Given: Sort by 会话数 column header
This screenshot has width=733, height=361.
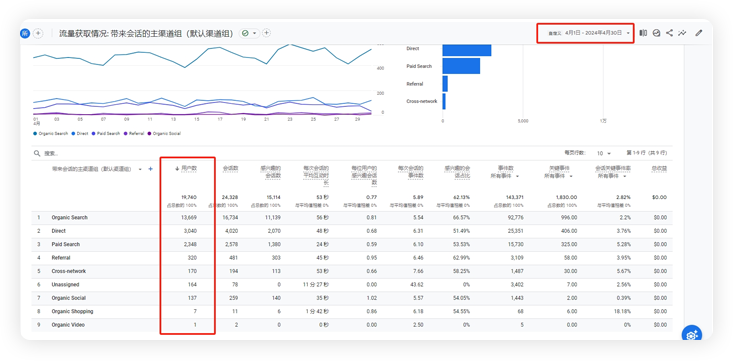Looking at the screenshot, I should point(230,169).
